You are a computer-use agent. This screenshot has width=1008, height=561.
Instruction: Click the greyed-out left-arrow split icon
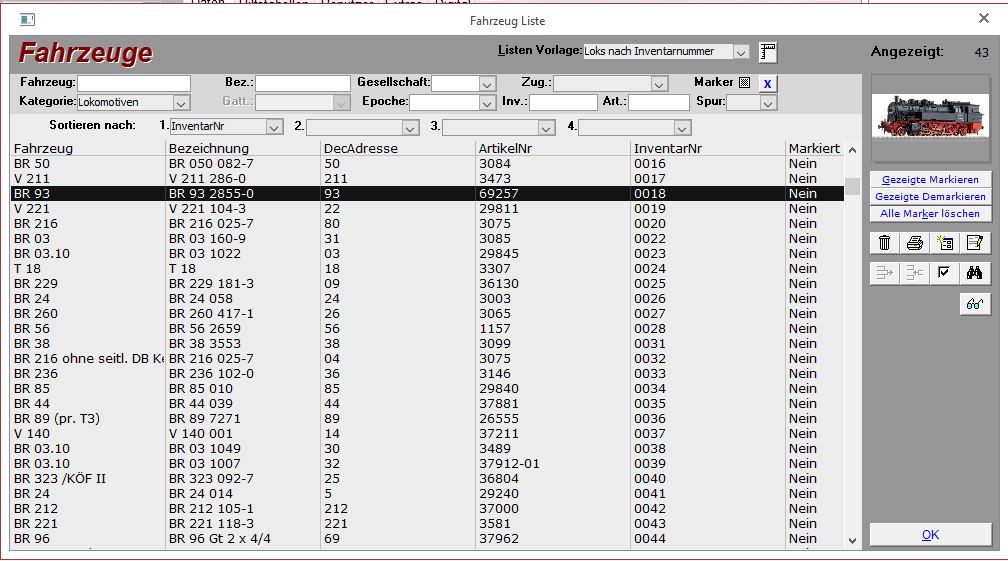[x=914, y=273]
